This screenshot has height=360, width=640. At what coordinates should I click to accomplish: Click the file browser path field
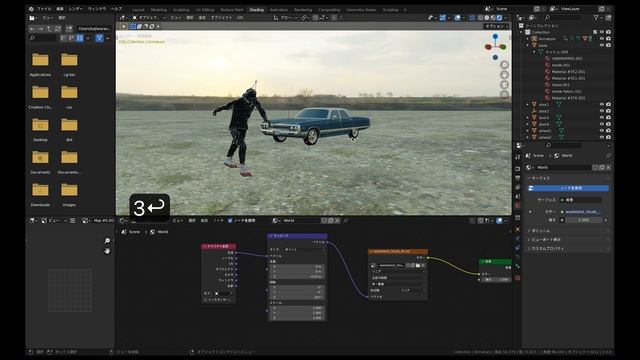click(x=94, y=29)
